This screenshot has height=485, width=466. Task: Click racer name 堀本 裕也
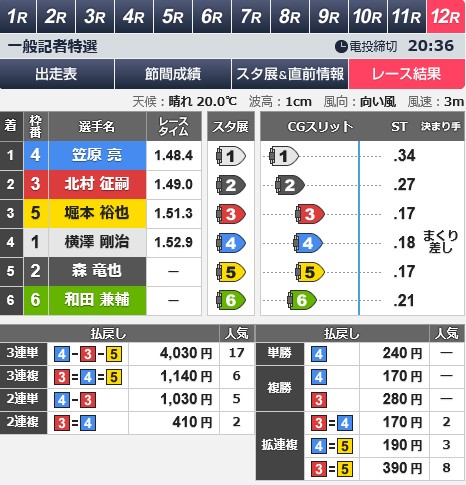point(97,213)
